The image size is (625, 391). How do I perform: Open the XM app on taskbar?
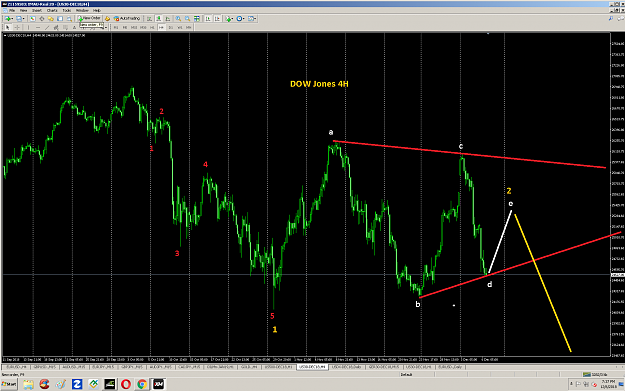[158, 384]
